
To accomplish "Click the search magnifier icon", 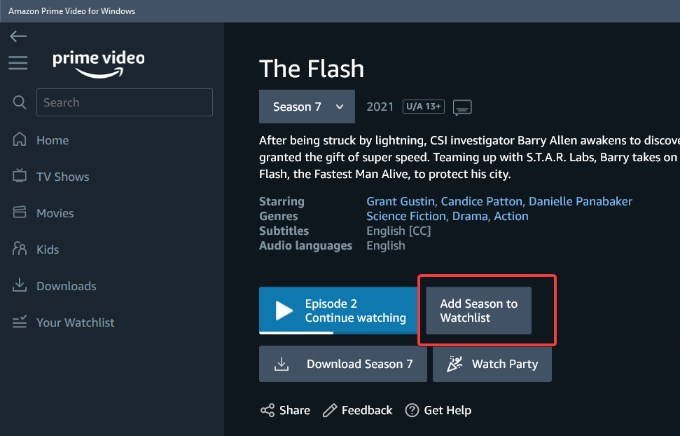I will (19, 102).
